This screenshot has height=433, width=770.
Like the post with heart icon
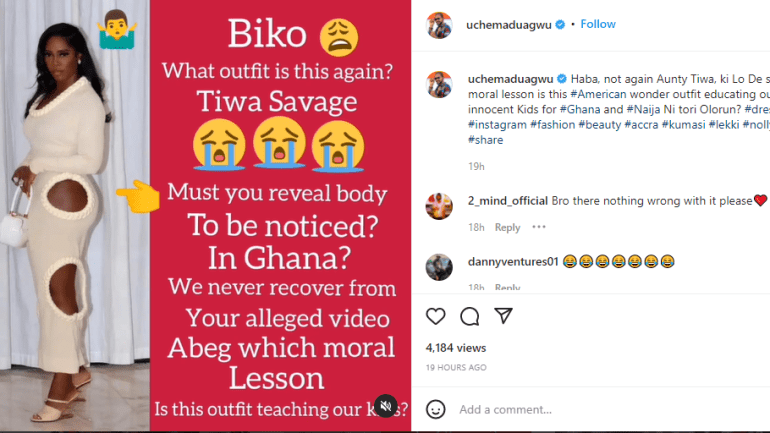coord(436,316)
